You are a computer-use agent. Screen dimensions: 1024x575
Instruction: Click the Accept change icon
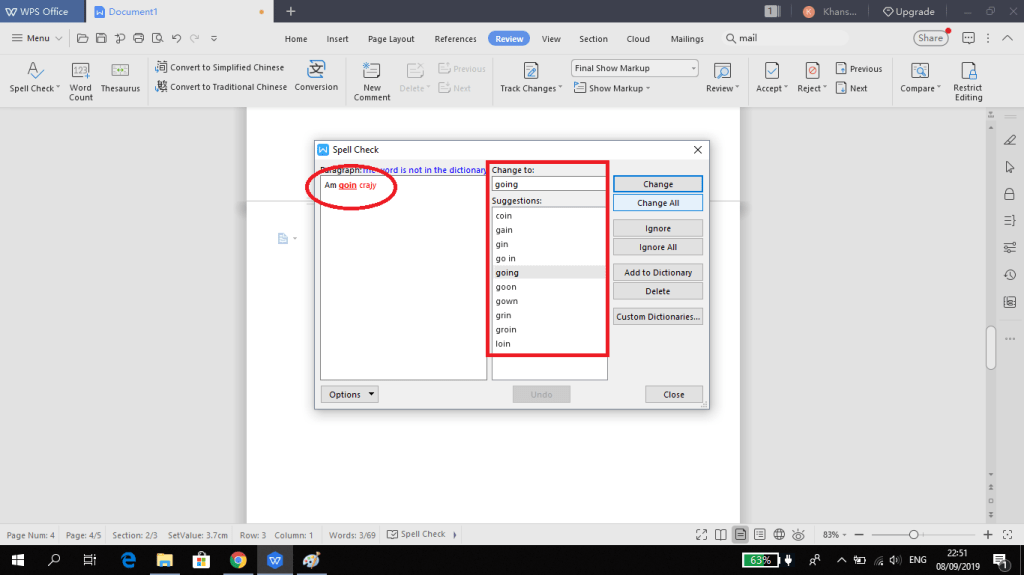(771, 71)
